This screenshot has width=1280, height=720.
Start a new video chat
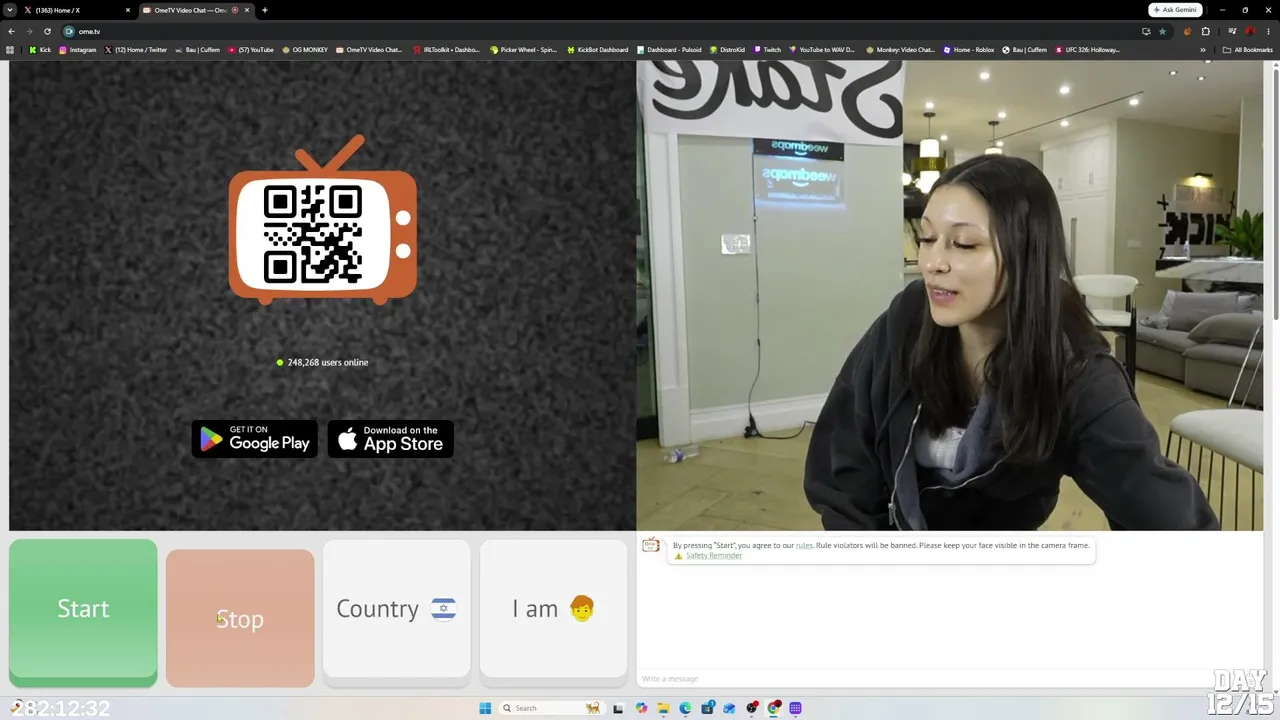click(x=83, y=612)
